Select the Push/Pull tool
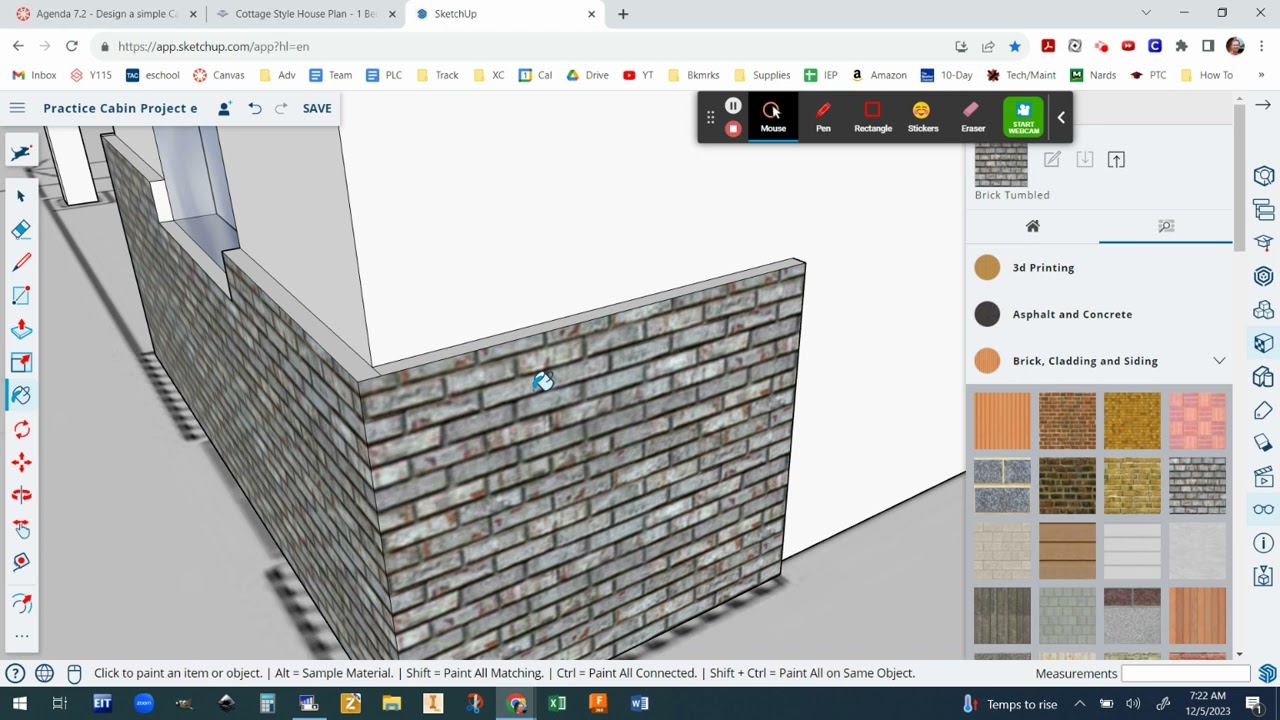The width and height of the screenshot is (1280, 720). pos(21,329)
